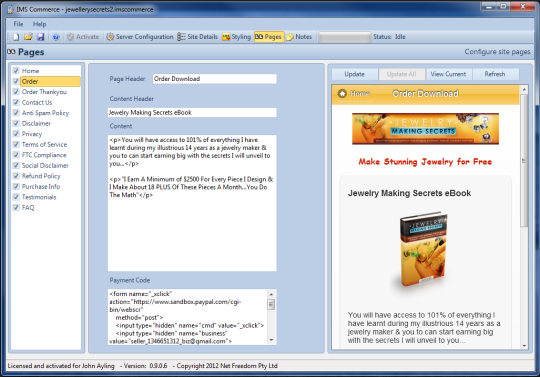Click the Content Header input field
The height and width of the screenshot is (377, 540).
click(192, 113)
